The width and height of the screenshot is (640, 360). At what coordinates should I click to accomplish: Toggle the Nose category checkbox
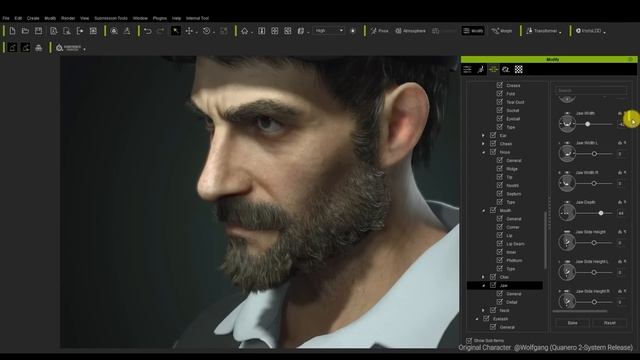click(x=493, y=152)
